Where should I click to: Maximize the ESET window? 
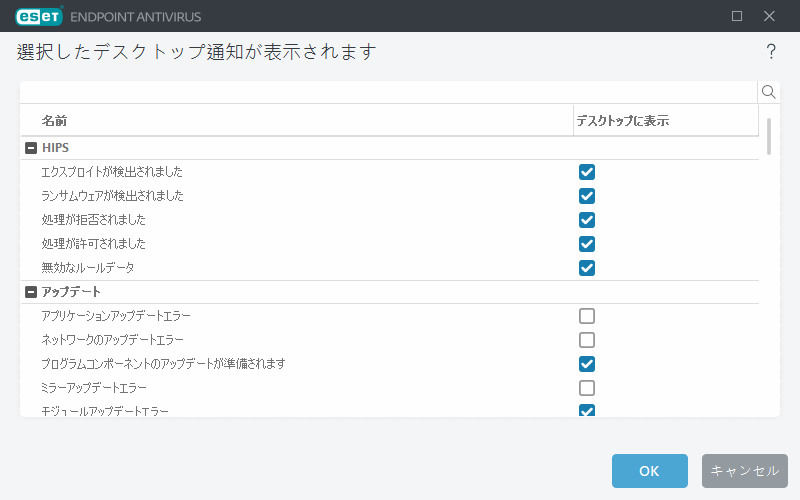click(x=737, y=16)
